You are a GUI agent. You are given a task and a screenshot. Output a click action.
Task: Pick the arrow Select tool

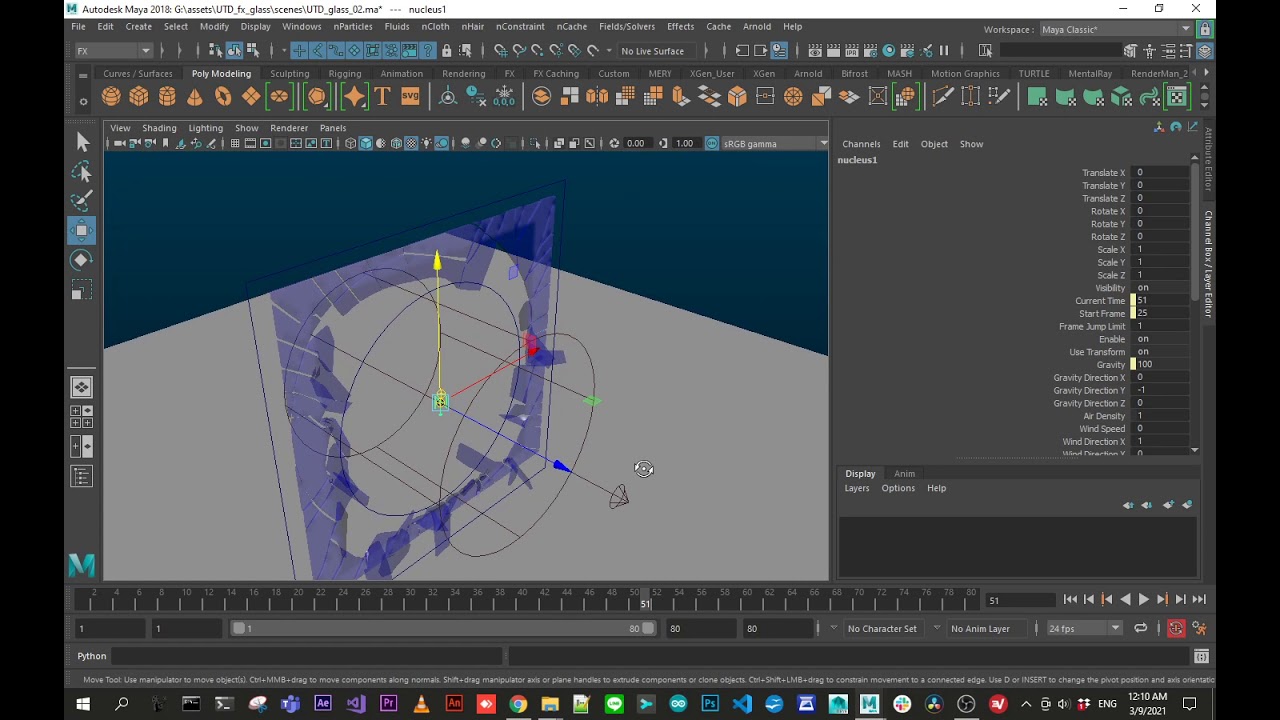click(x=82, y=143)
